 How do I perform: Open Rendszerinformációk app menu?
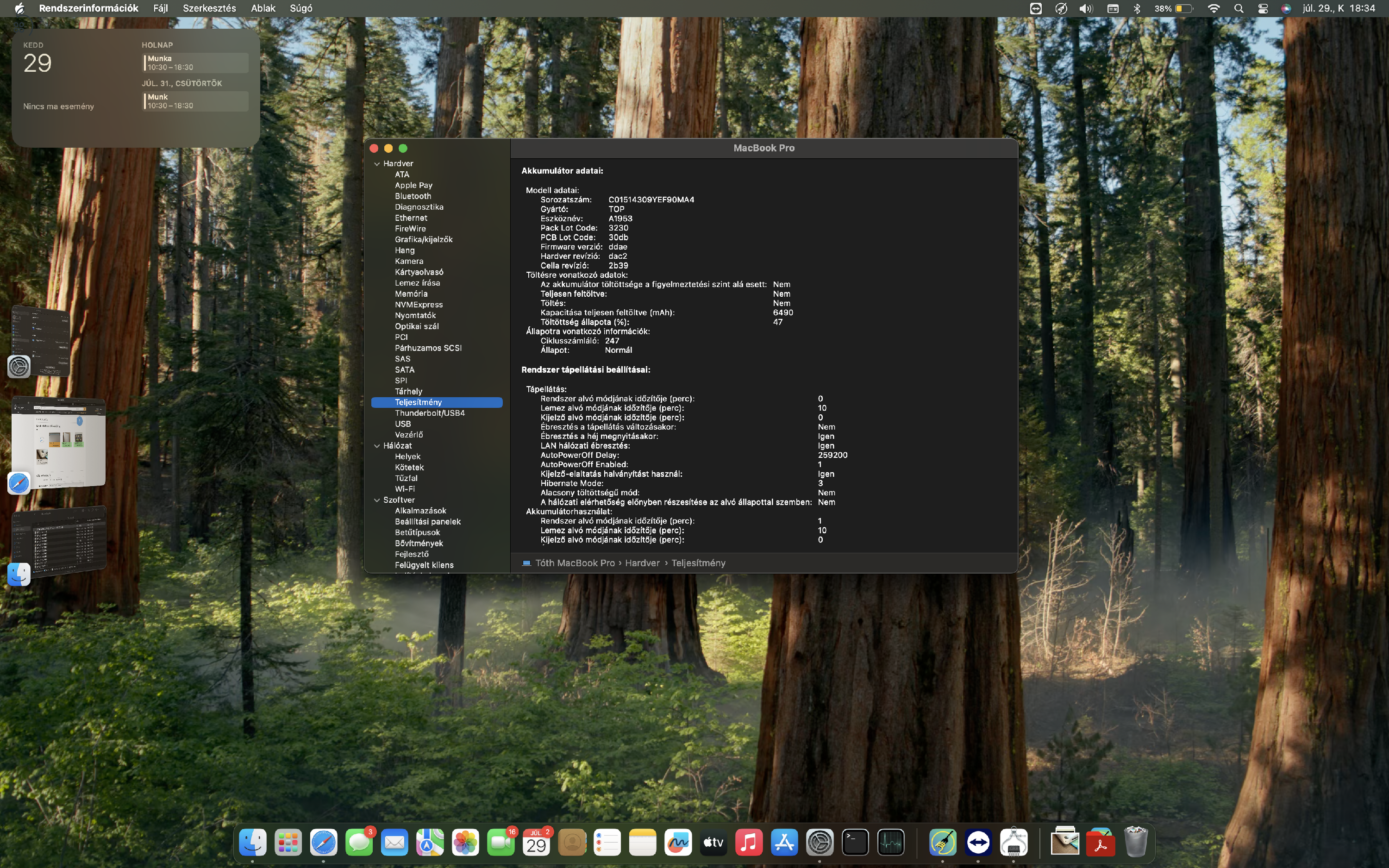coord(88,8)
